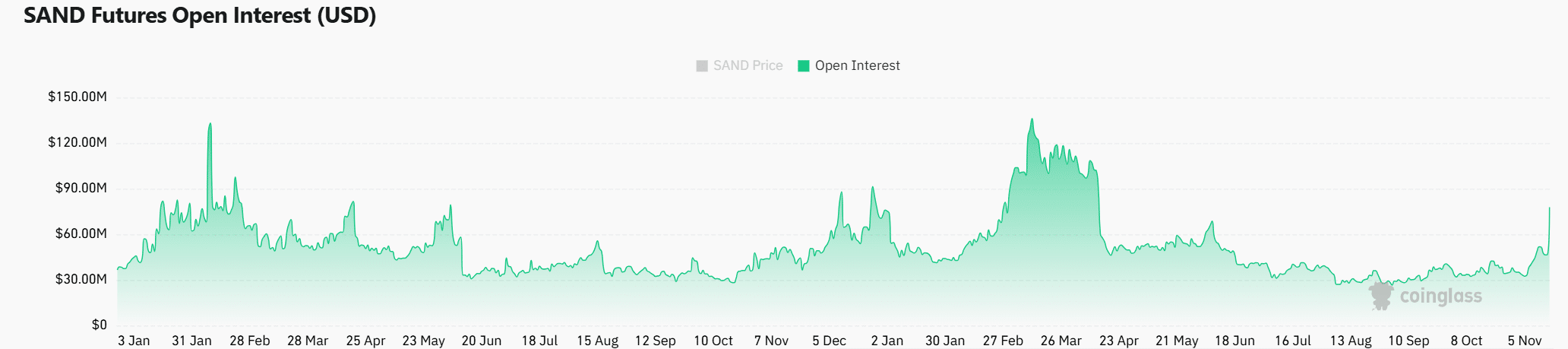Image resolution: width=1568 pixels, height=349 pixels.
Task: Click the 20 Jun date label
Action: click(482, 341)
